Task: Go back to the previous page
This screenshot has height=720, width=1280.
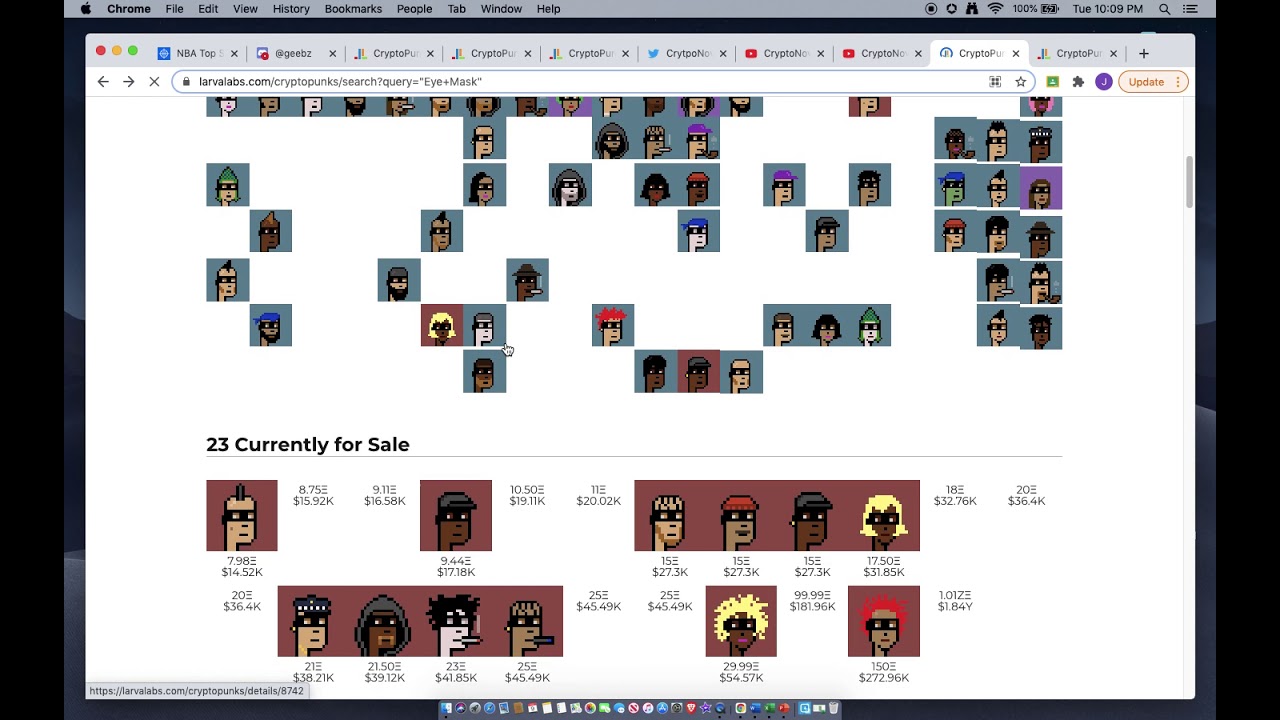Action: coord(103,82)
